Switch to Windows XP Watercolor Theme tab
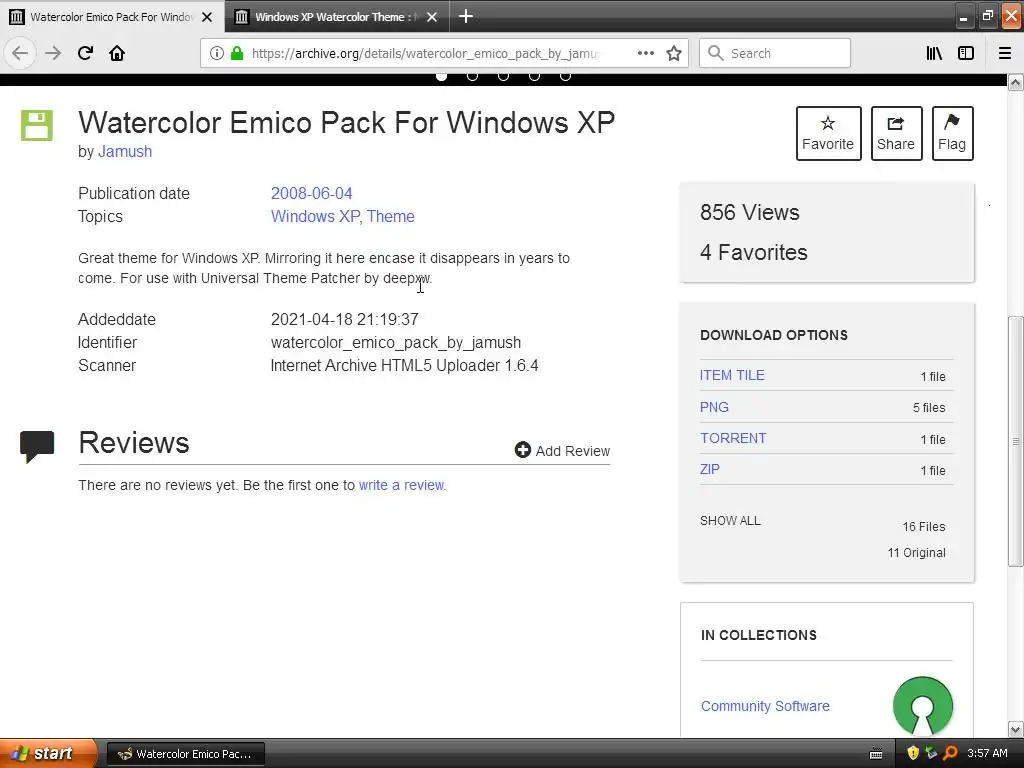Image resolution: width=1024 pixels, height=768 pixels. (336, 17)
